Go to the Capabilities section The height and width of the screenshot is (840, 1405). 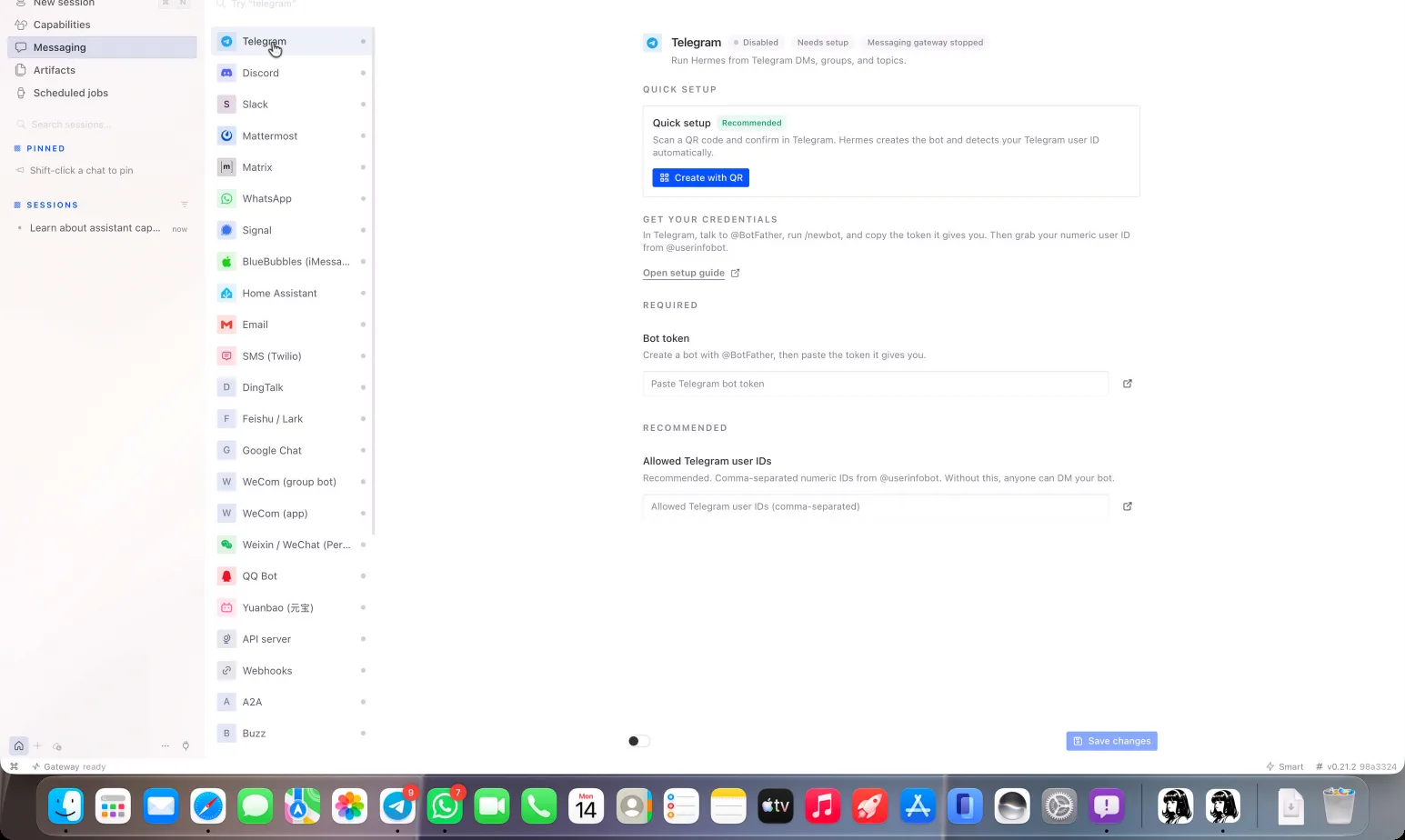click(102, 25)
